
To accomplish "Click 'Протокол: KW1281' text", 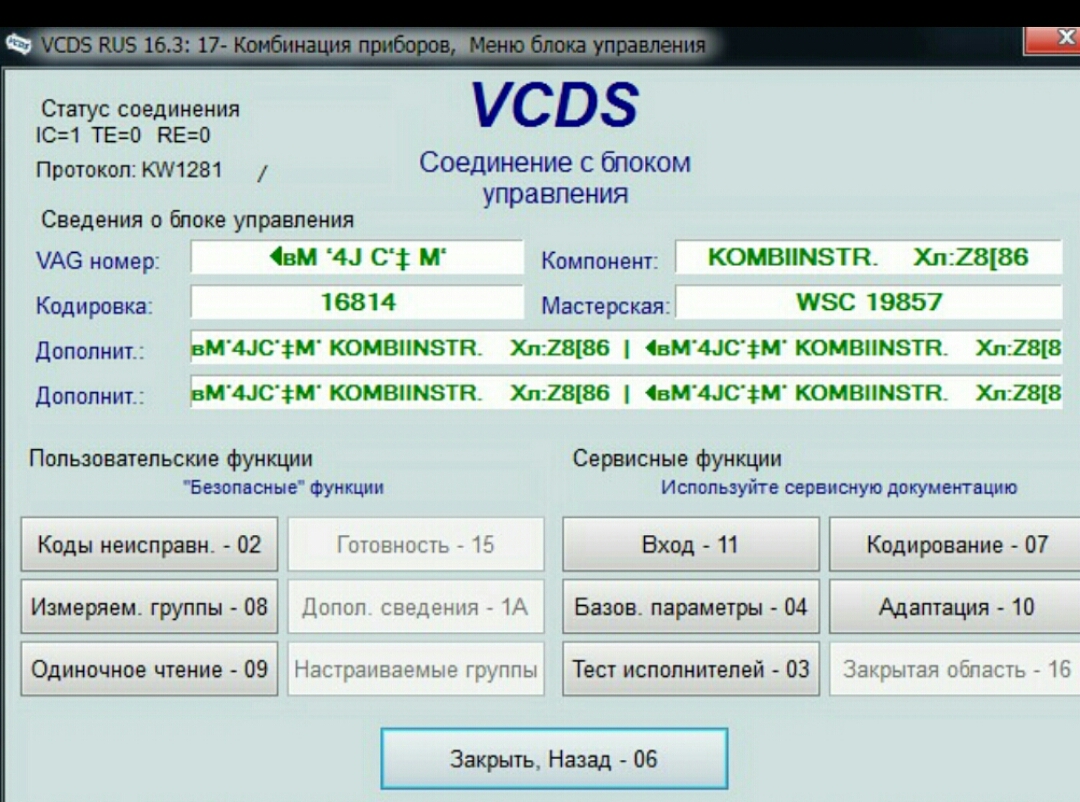I will pos(129,169).
